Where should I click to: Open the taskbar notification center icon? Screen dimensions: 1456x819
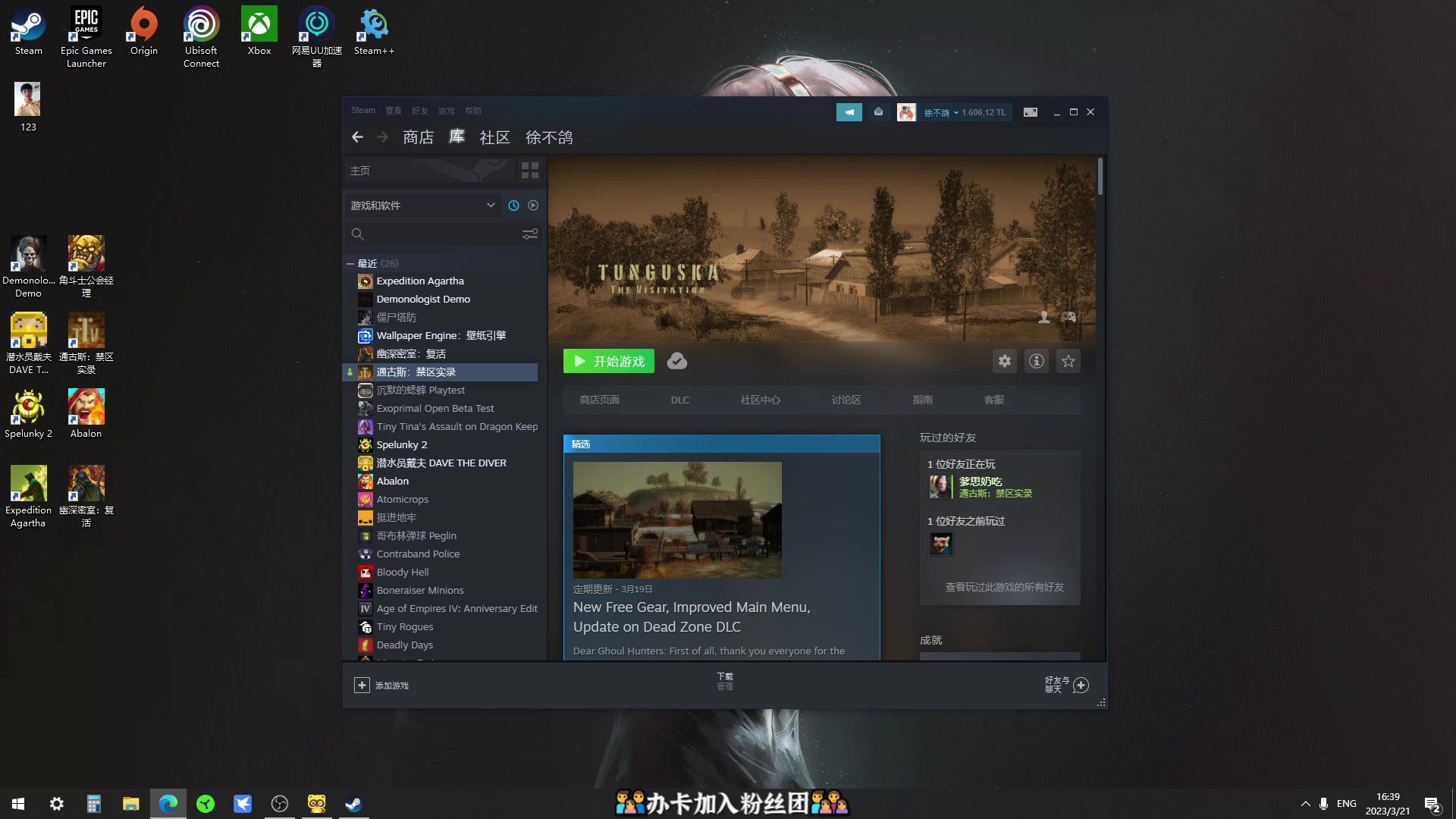(x=1432, y=804)
